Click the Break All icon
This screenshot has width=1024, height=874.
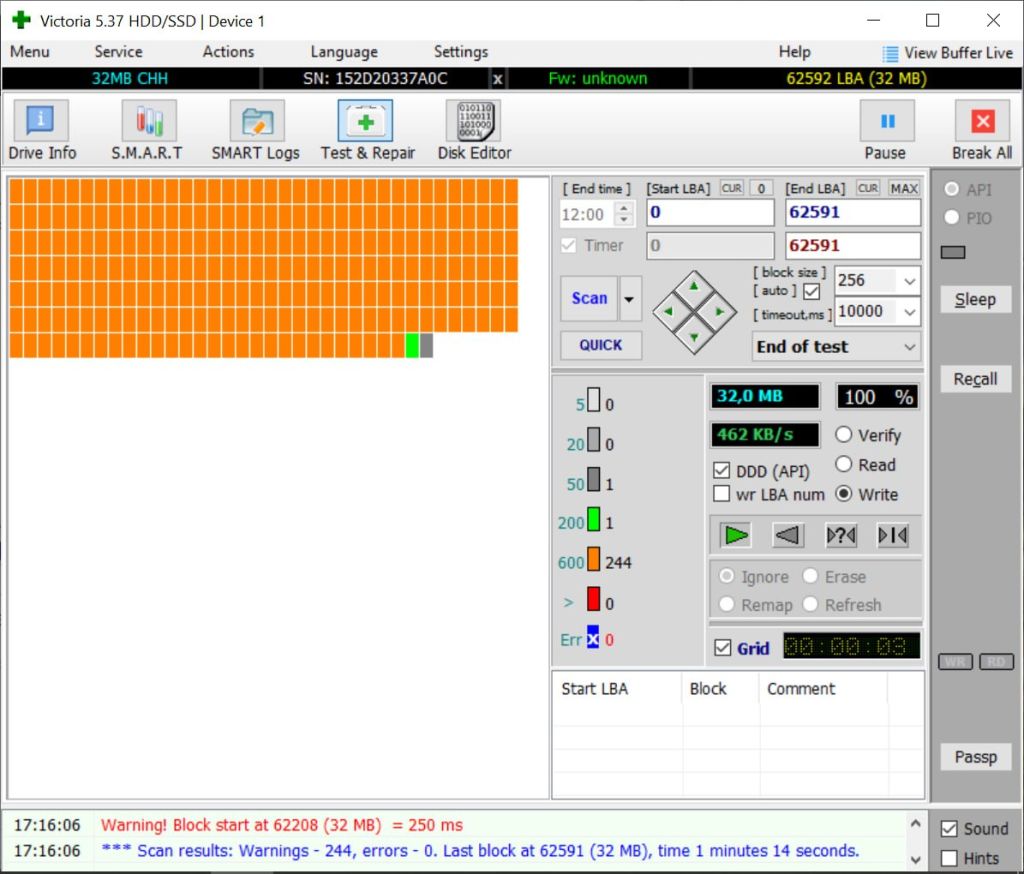pos(982,121)
